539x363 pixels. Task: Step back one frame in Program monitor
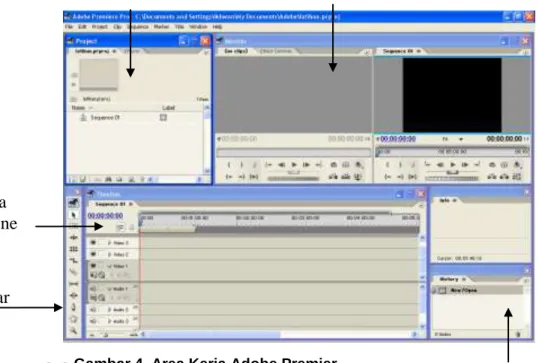[440, 165]
